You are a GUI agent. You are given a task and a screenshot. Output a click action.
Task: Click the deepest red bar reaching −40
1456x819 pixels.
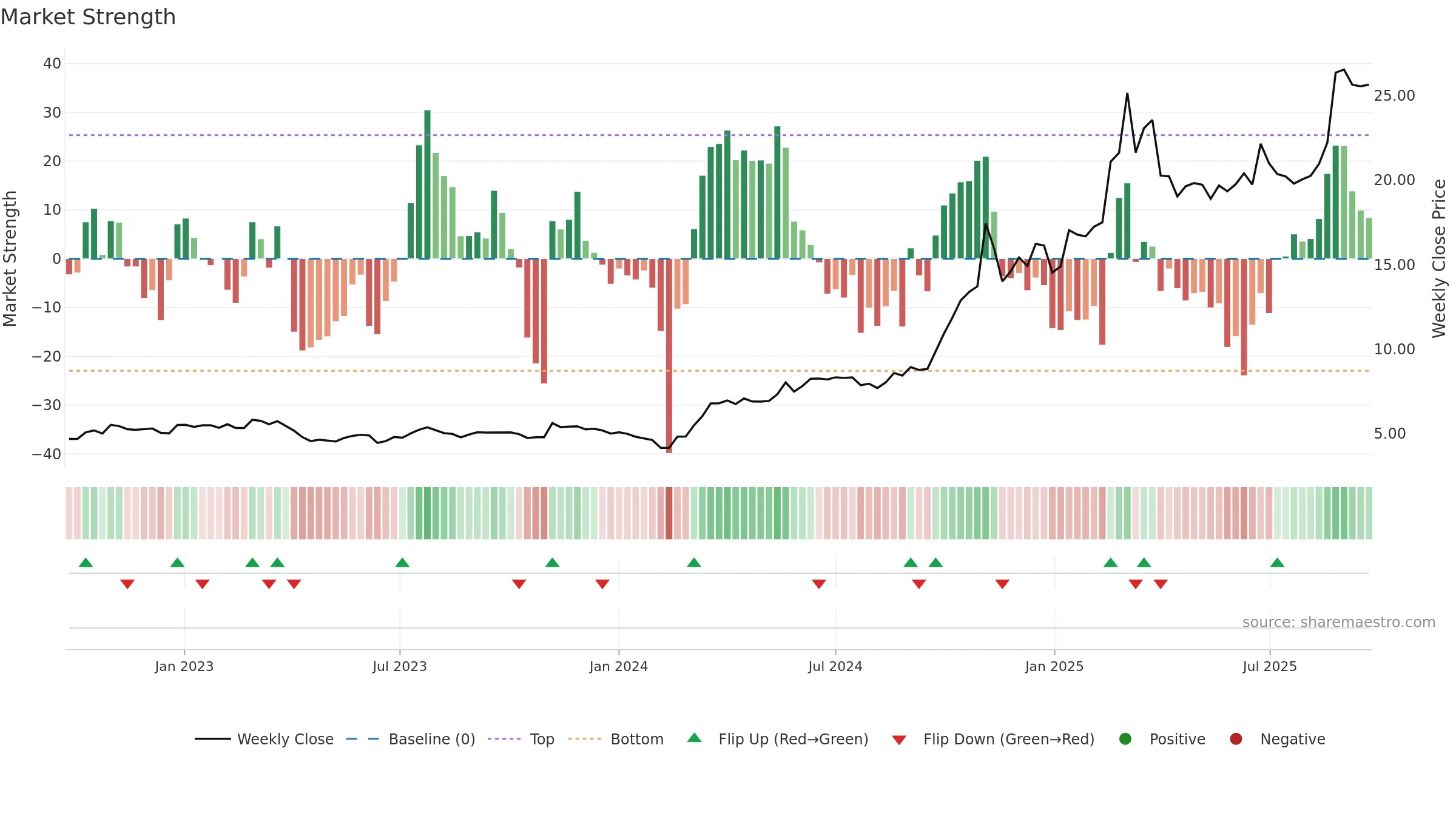pyautogui.click(x=669, y=356)
